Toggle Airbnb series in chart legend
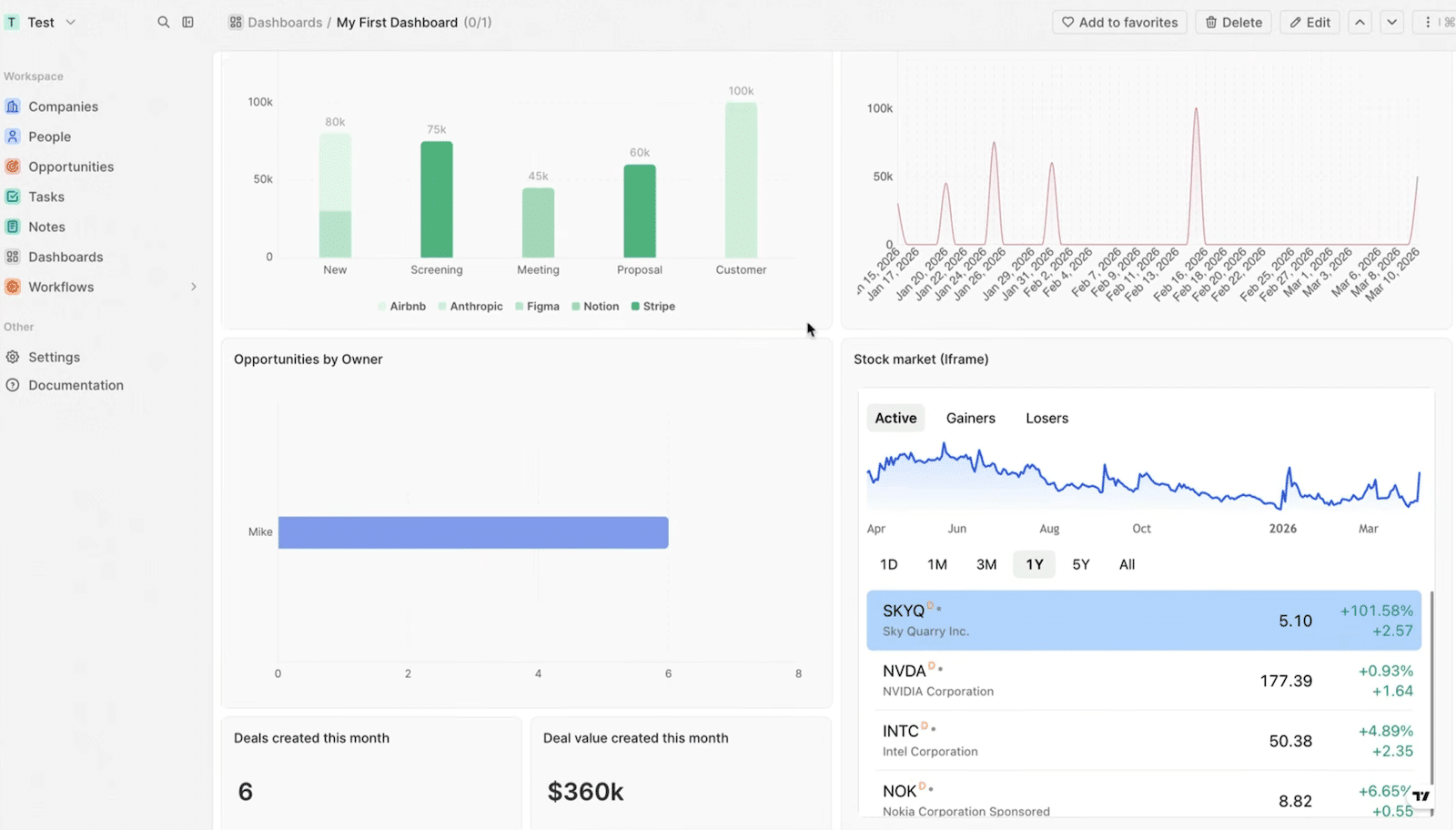1456x830 pixels. (x=402, y=307)
